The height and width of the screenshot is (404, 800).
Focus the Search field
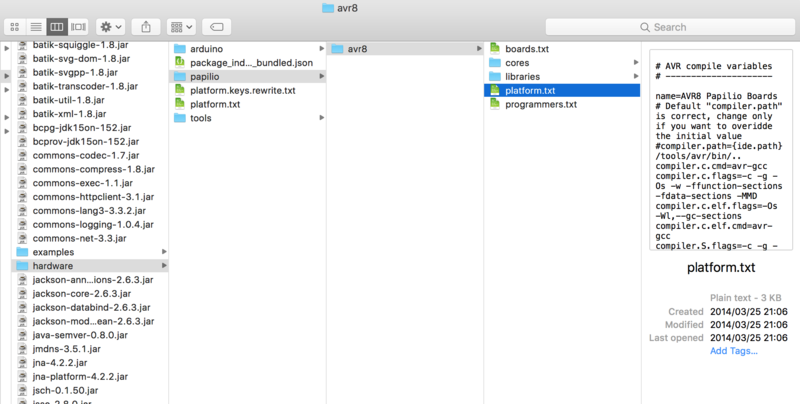pyautogui.click(x=669, y=27)
